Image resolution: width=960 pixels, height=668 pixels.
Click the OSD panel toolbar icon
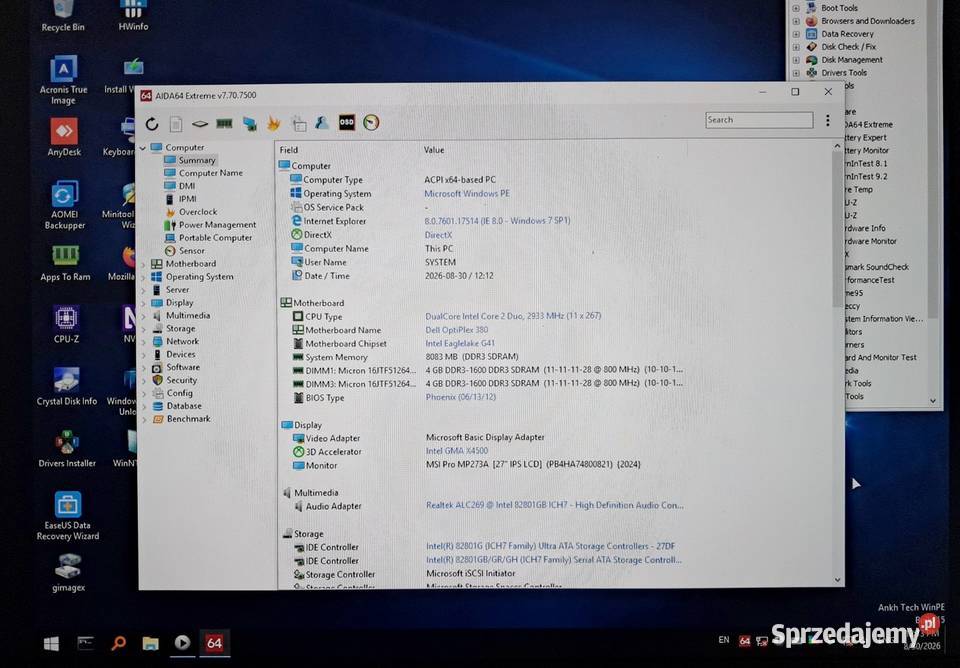tap(347, 122)
